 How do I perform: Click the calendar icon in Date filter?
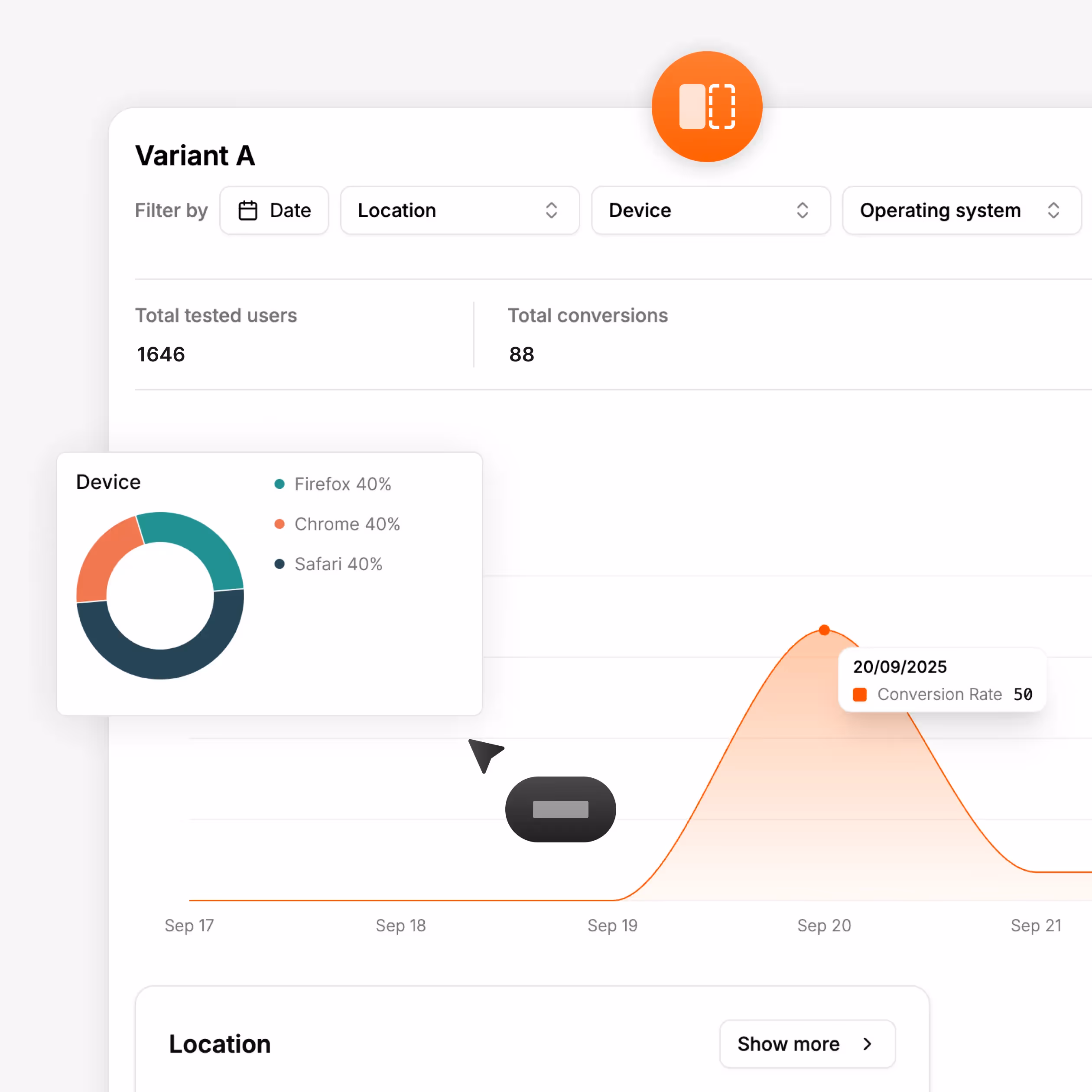point(247,210)
